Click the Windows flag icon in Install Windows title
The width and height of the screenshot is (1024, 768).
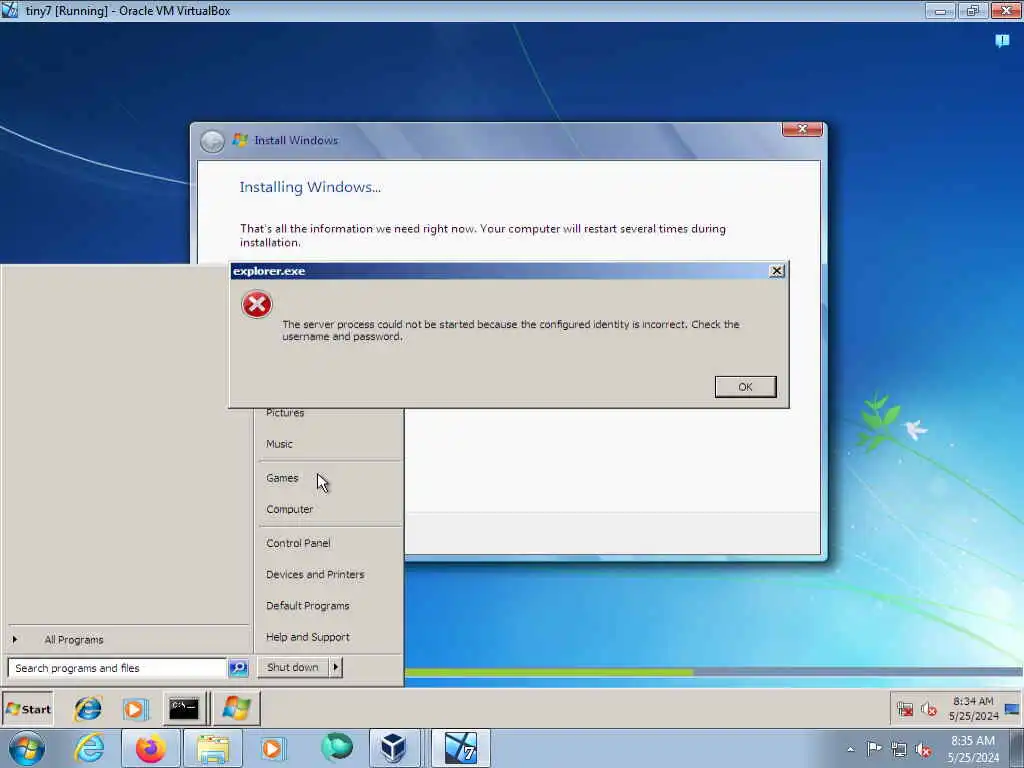click(x=240, y=140)
